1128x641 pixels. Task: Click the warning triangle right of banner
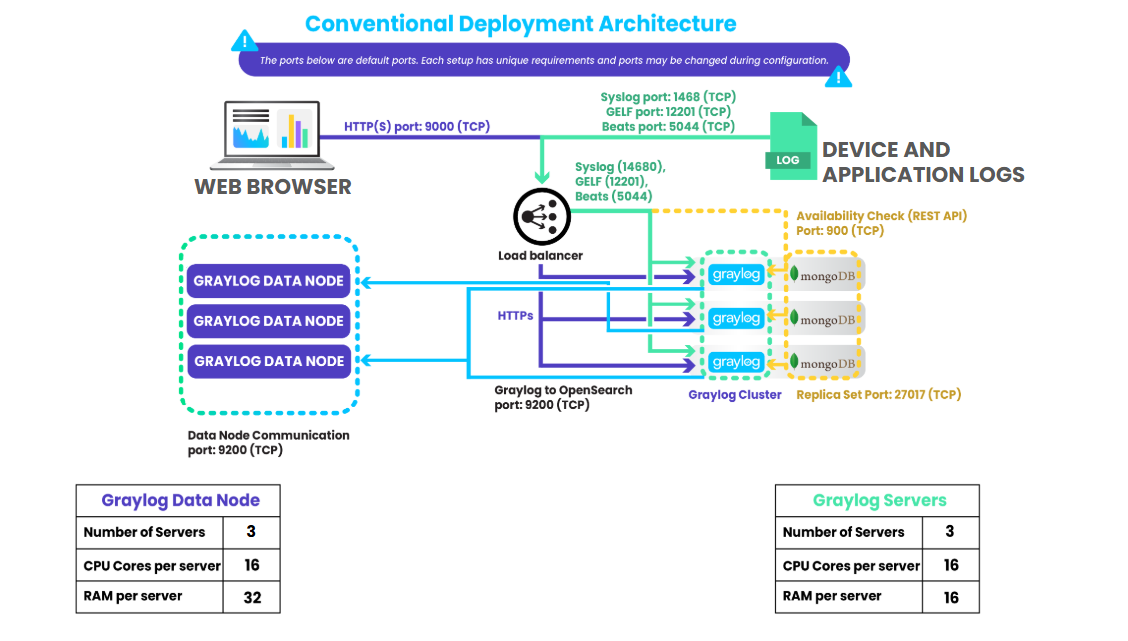838,76
